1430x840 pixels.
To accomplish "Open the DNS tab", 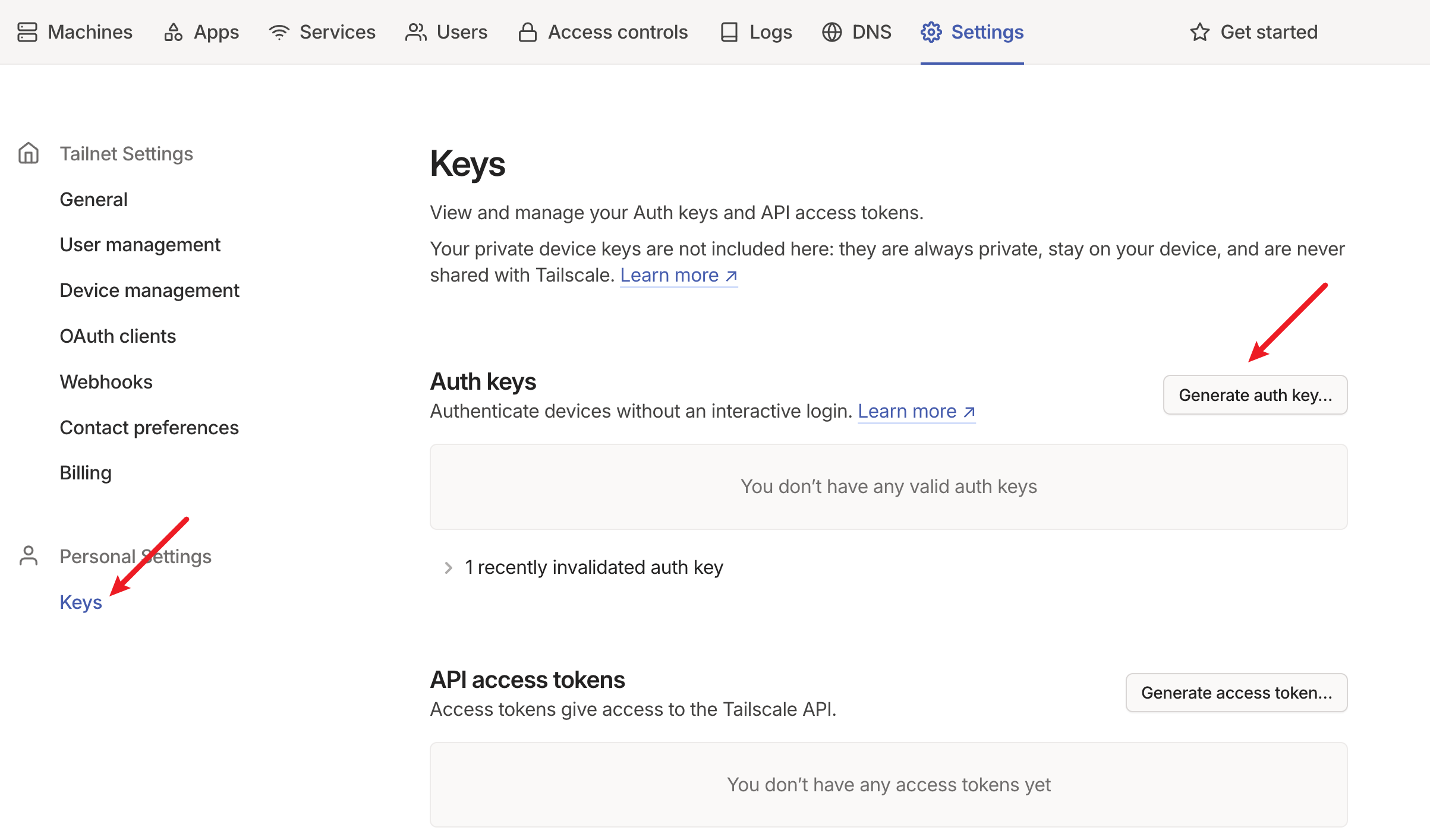I will (x=871, y=32).
